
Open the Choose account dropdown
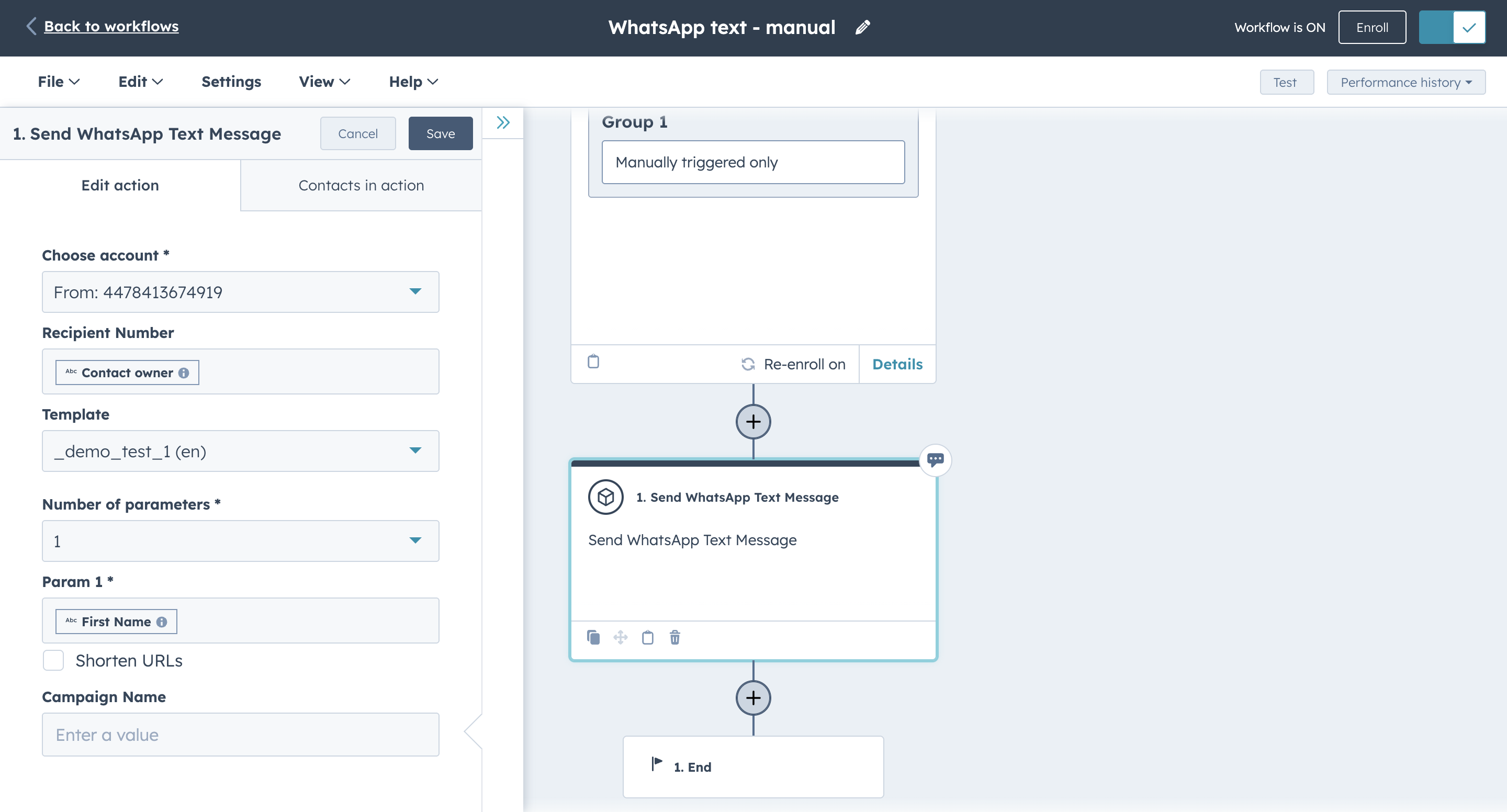241,292
